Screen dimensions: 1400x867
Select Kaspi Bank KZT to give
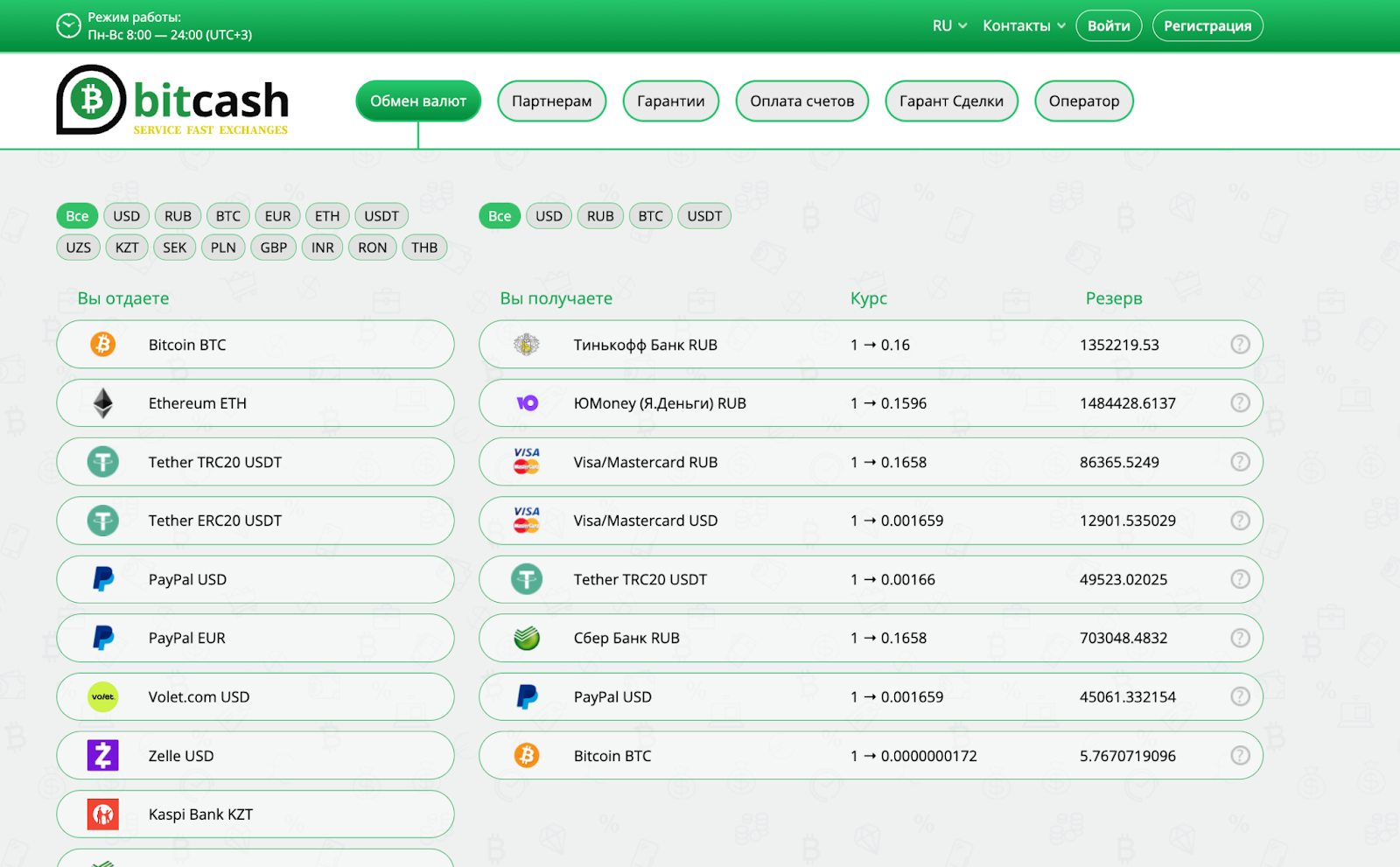click(x=255, y=815)
